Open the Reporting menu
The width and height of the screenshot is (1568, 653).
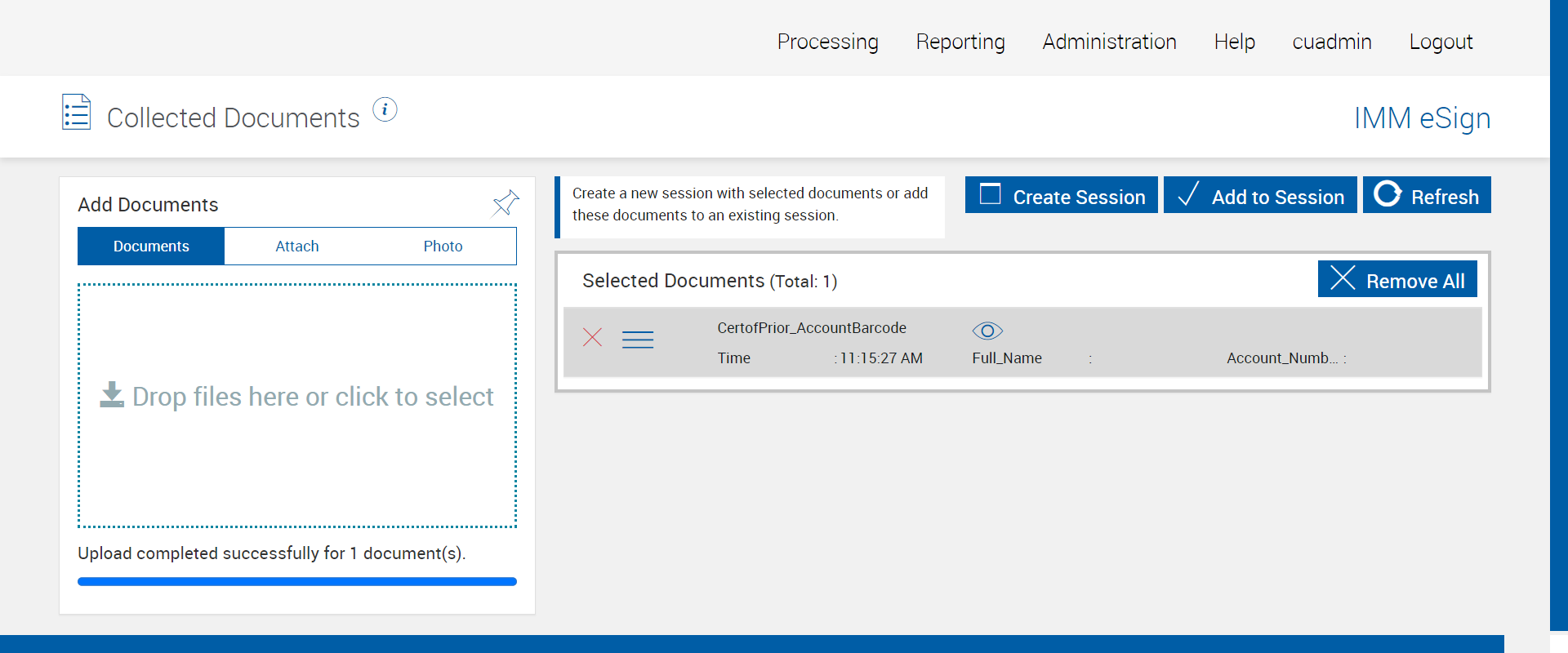(960, 42)
